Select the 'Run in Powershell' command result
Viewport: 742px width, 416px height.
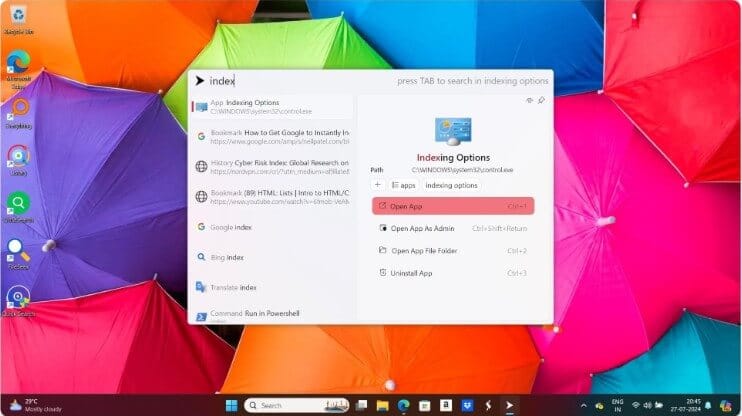click(x=272, y=315)
